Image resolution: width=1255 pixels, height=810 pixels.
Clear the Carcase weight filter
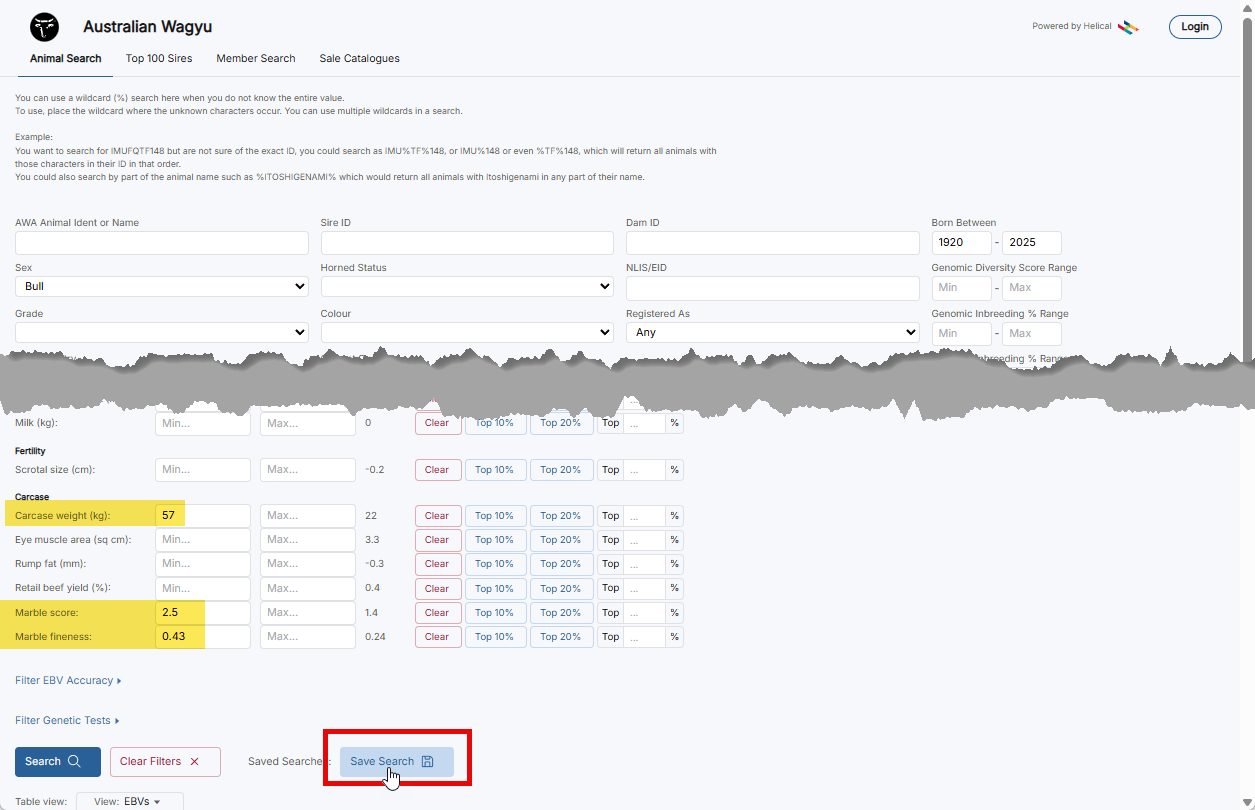(x=437, y=516)
